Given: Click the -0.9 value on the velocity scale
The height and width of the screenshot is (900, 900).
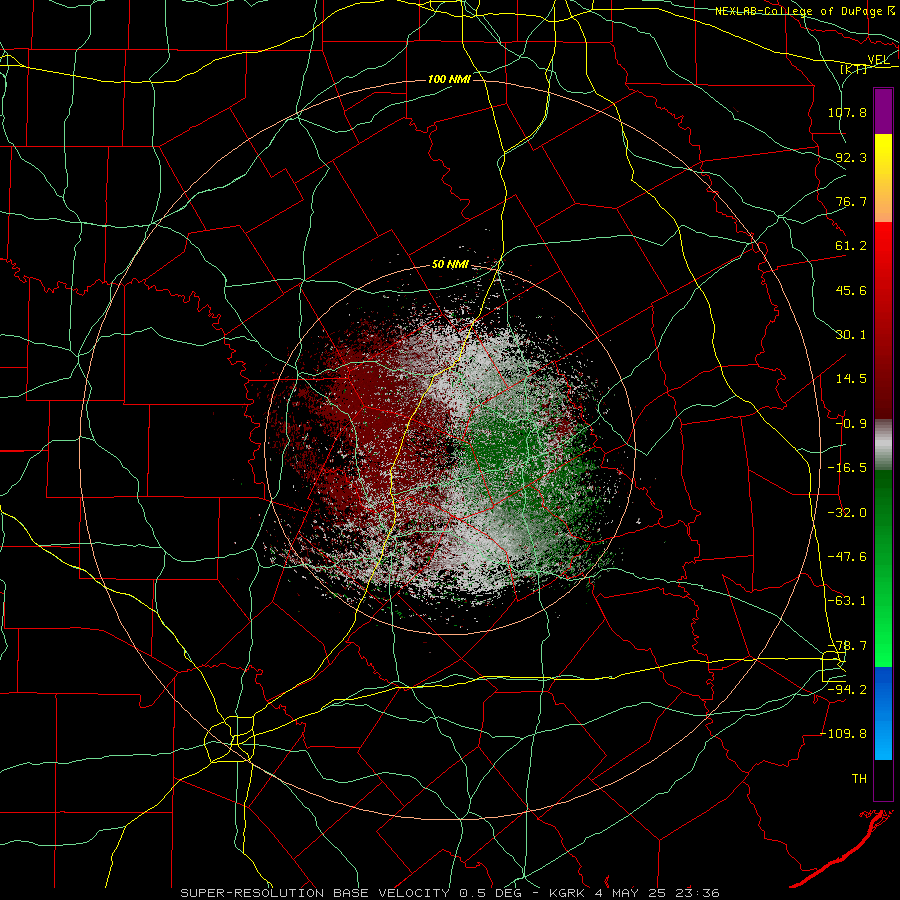Looking at the screenshot, I should 851,424.
